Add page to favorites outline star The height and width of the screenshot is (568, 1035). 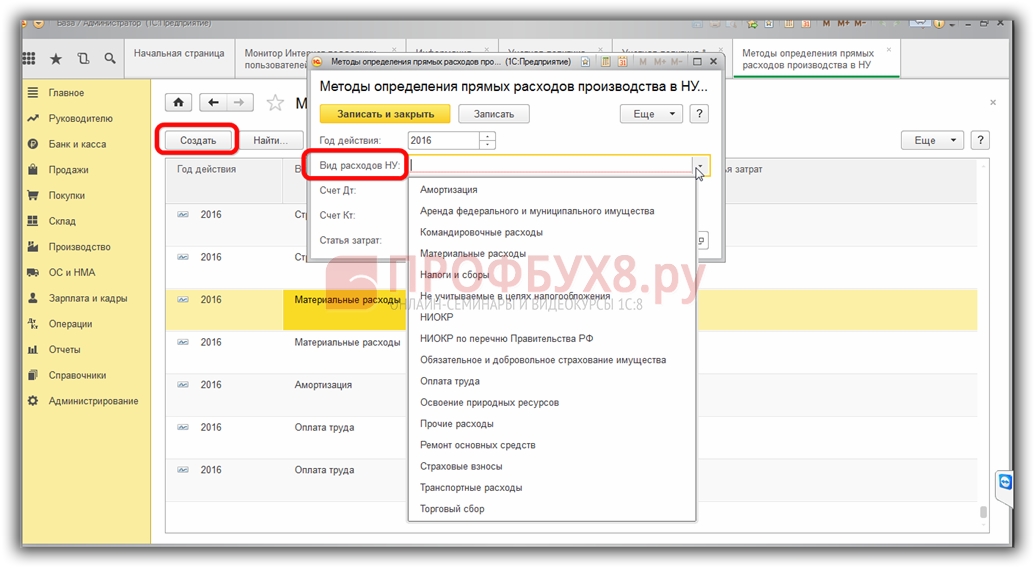coord(275,103)
